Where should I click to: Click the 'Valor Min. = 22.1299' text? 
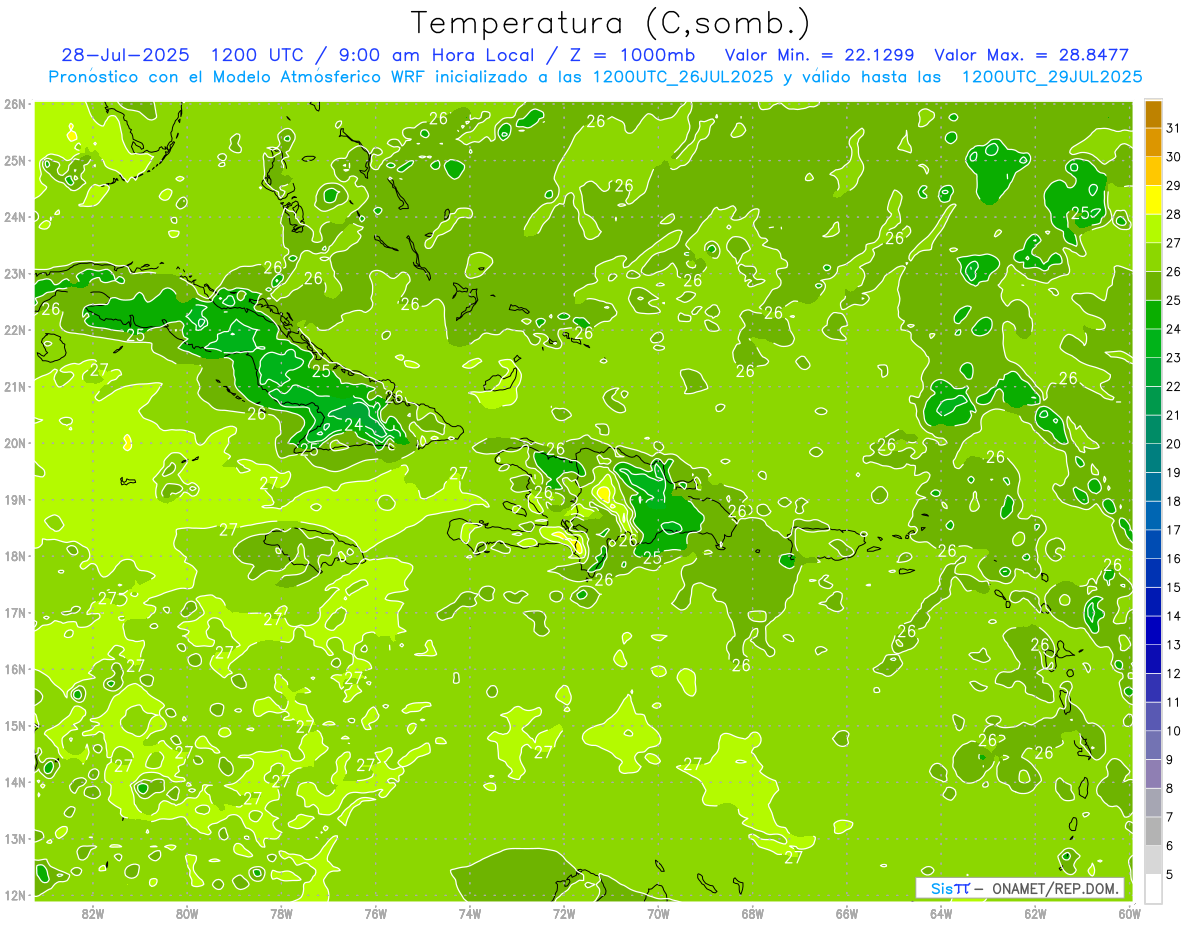820,55
